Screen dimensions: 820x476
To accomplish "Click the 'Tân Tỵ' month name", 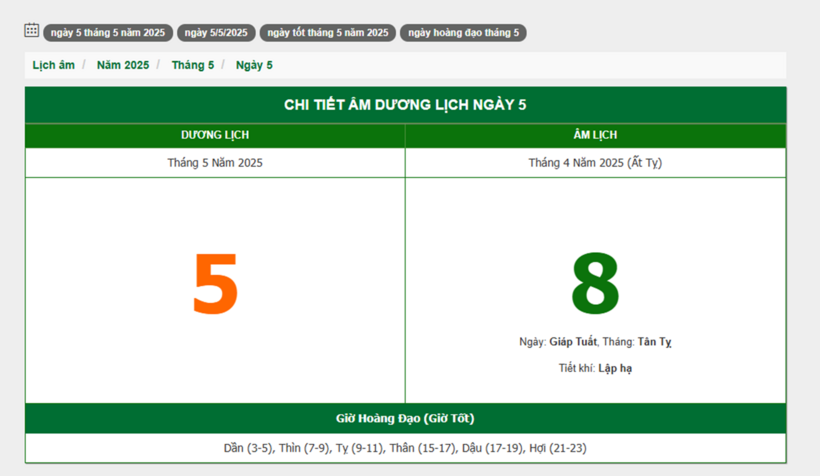I will pos(655,342).
